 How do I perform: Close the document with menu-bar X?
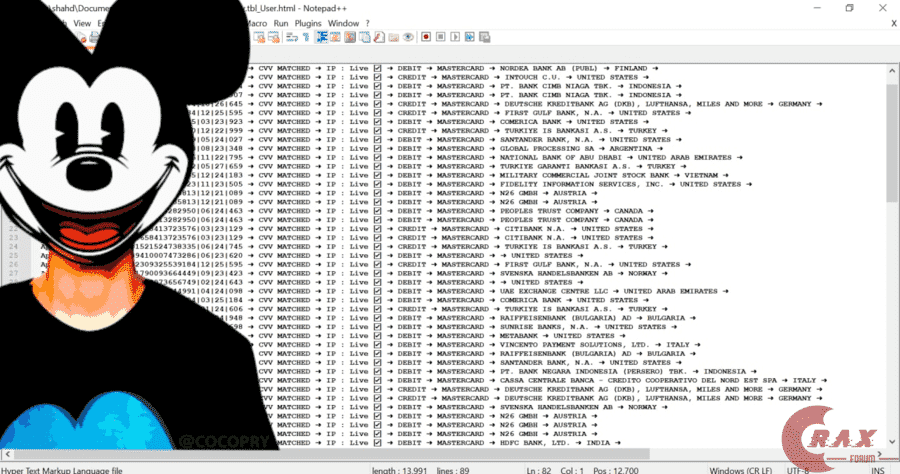pyautogui.click(x=894, y=24)
